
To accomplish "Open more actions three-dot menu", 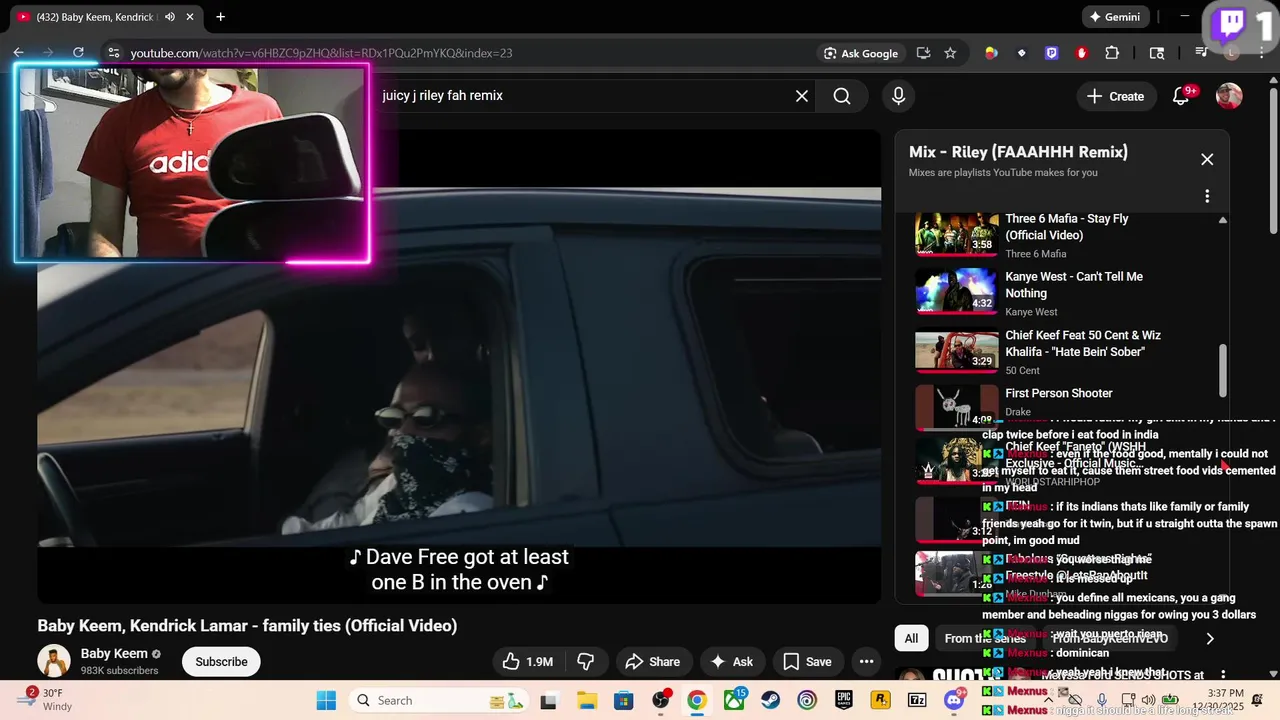I will coord(866,661).
